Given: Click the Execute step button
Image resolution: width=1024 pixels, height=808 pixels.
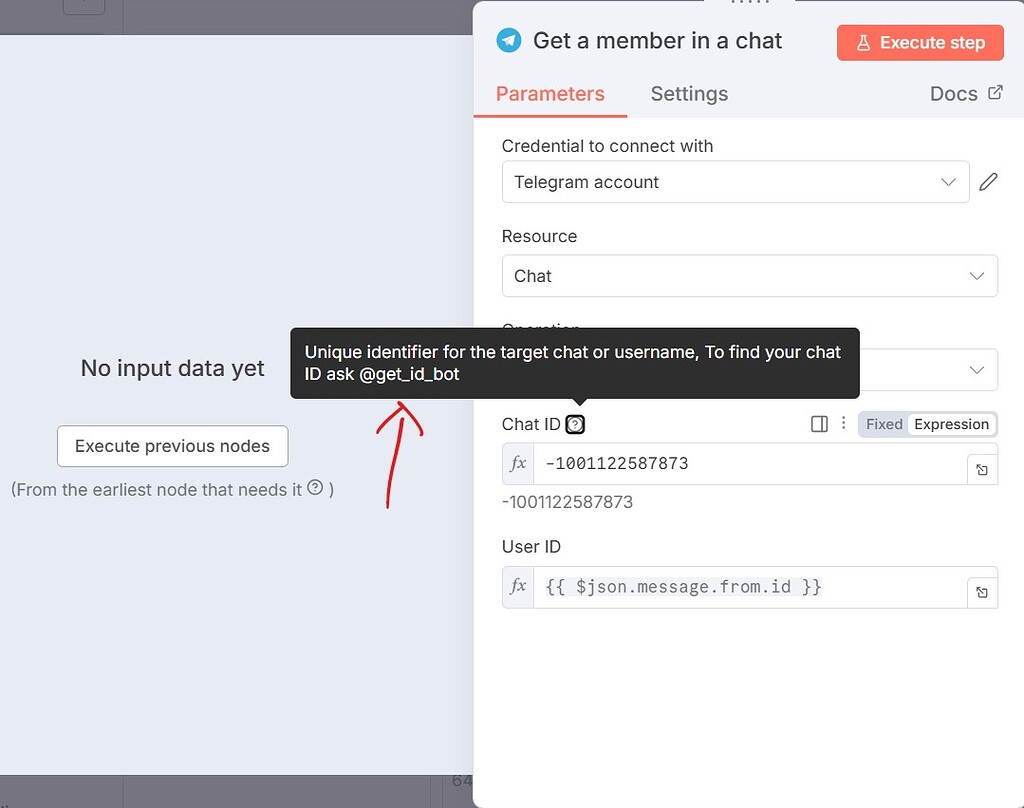Looking at the screenshot, I should tap(919, 42).
